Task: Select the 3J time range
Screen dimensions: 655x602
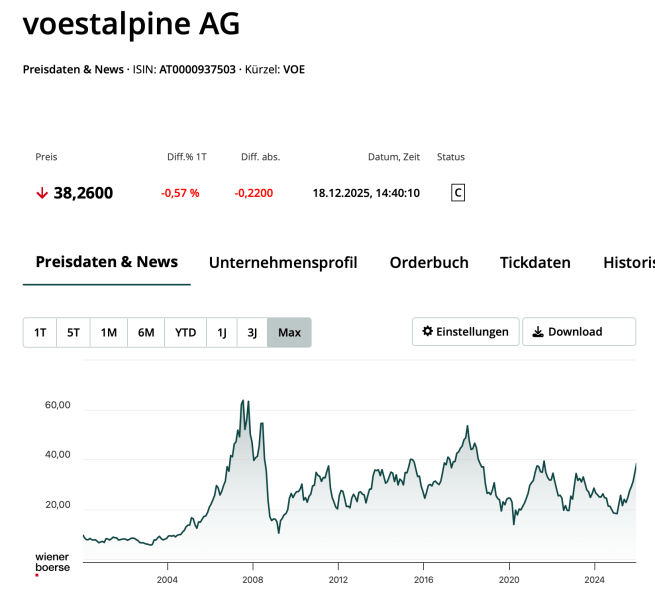Action: [x=252, y=332]
